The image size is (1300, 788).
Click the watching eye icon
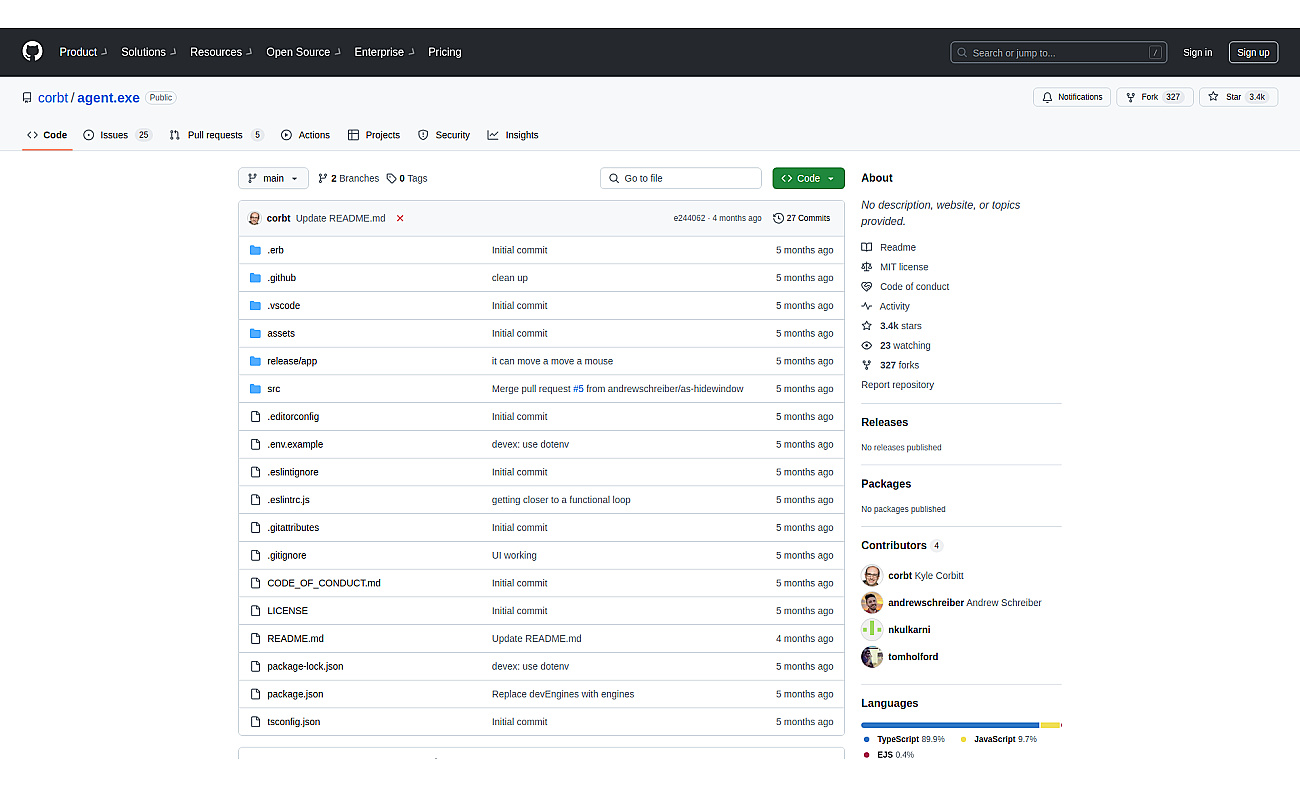click(x=867, y=346)
